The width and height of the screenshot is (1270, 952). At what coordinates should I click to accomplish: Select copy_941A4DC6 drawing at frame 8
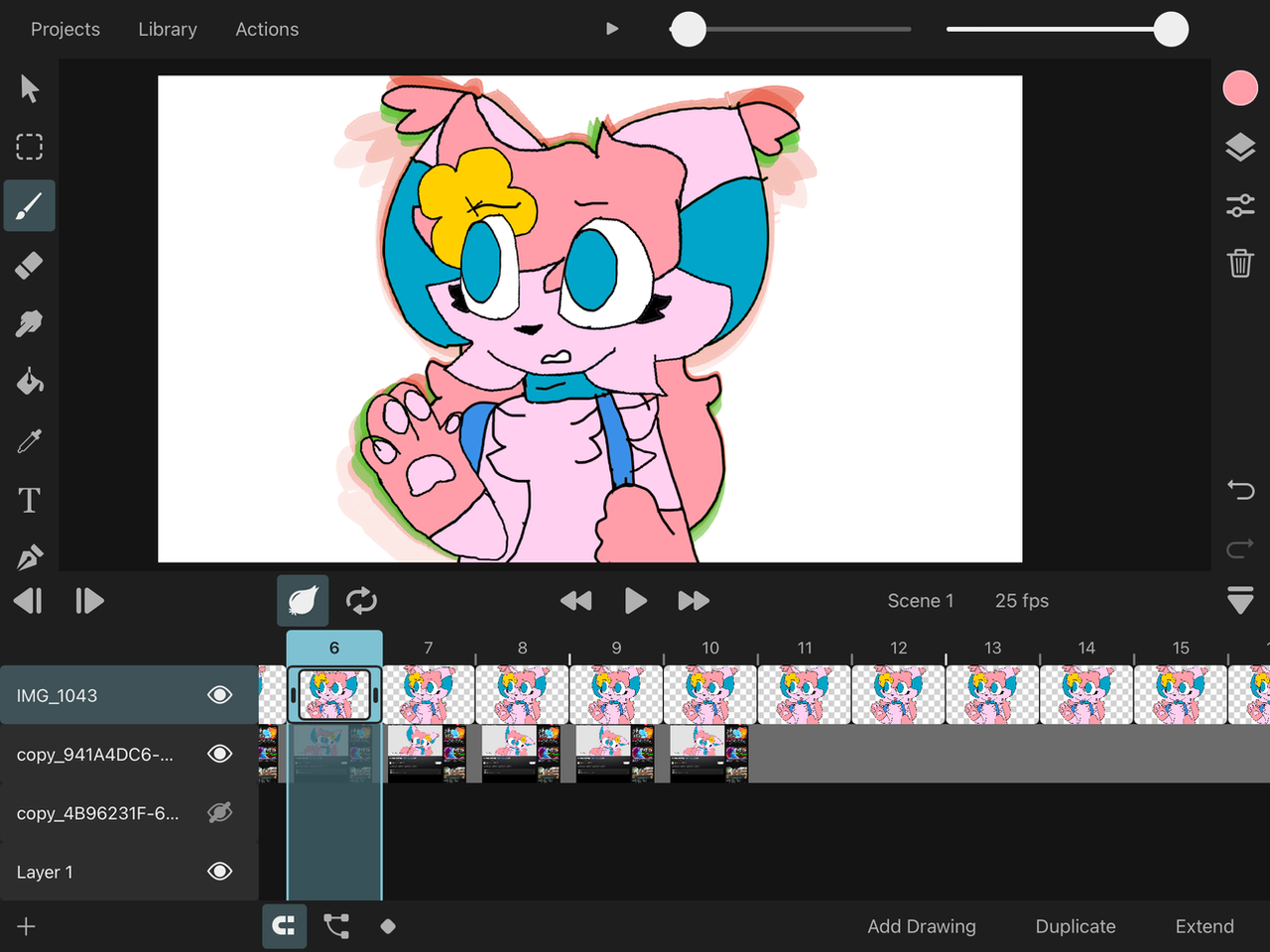point(522,754)
